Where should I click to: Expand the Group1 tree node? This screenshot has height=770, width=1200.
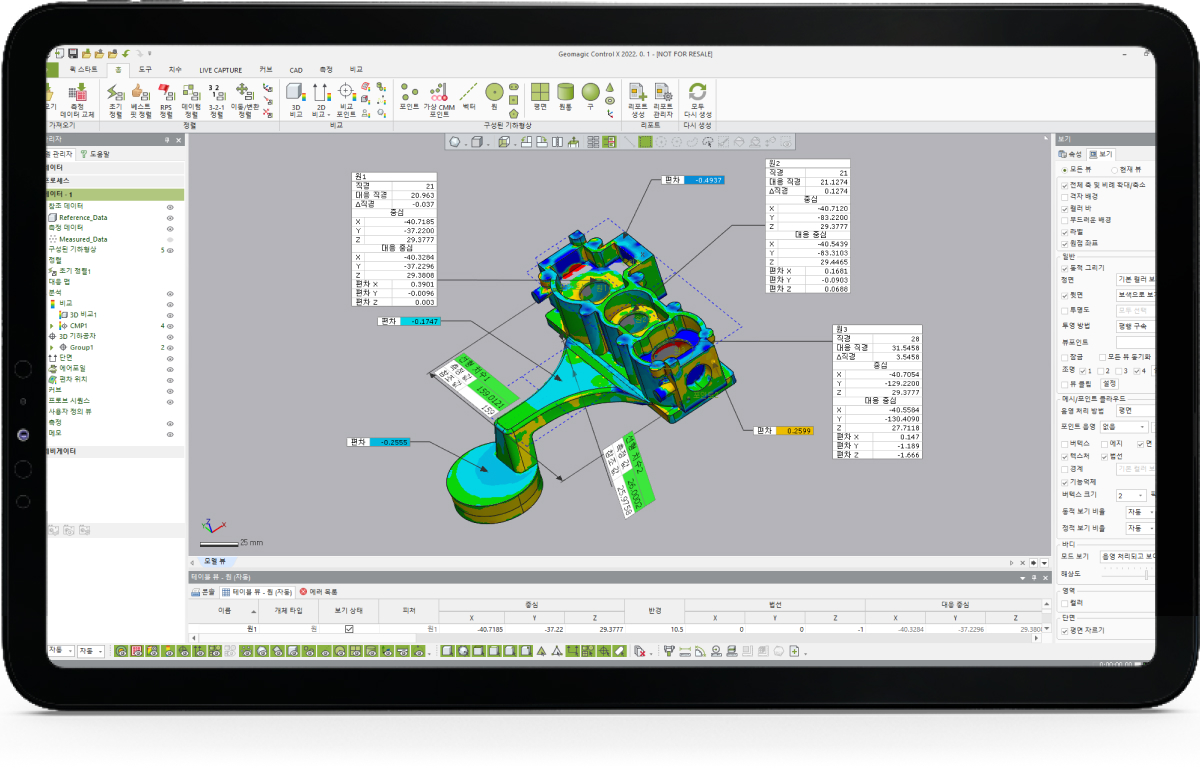51,347
